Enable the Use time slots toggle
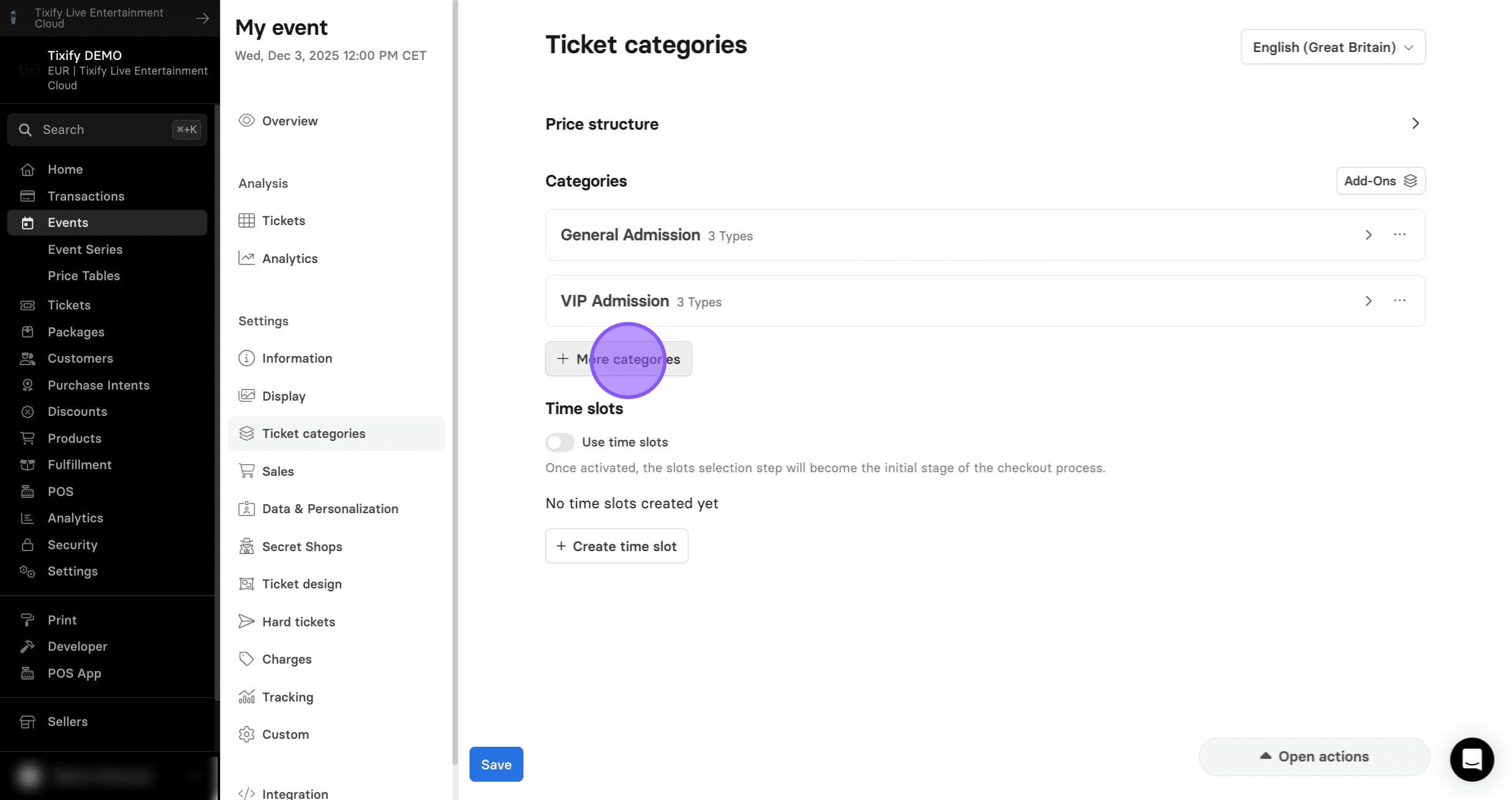Viewport: 1512px width, 800px height. [560, 442]
